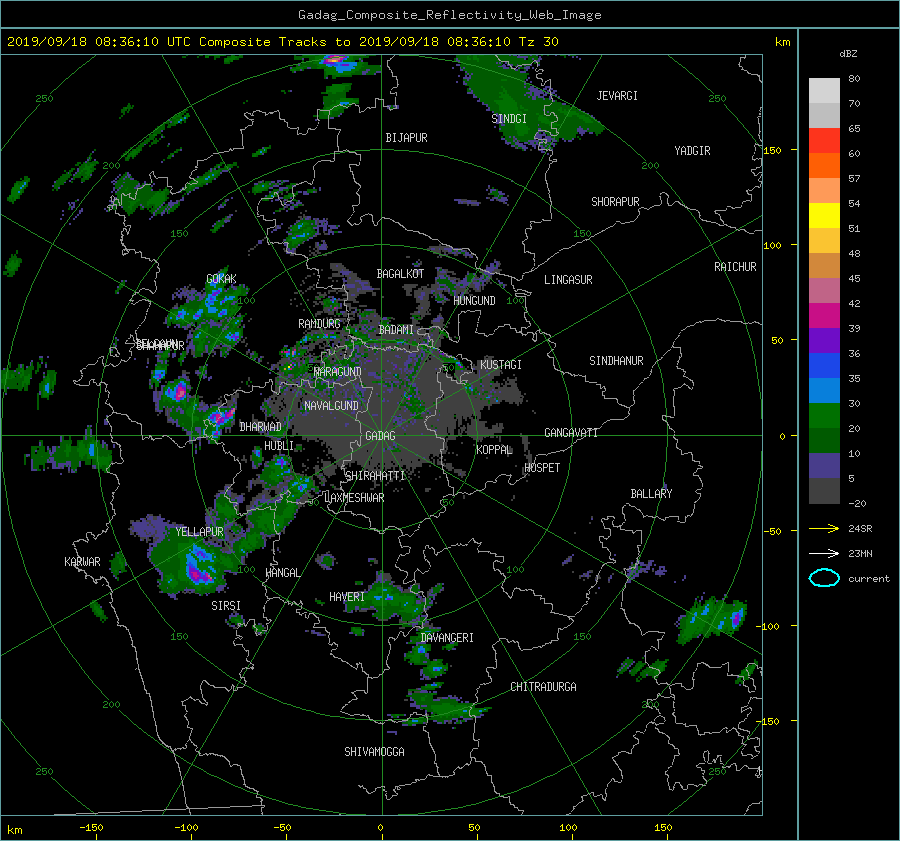This screenshot has width=900, height=841.
Task: Click the SINDGI city label
Action: click(509, 119)
